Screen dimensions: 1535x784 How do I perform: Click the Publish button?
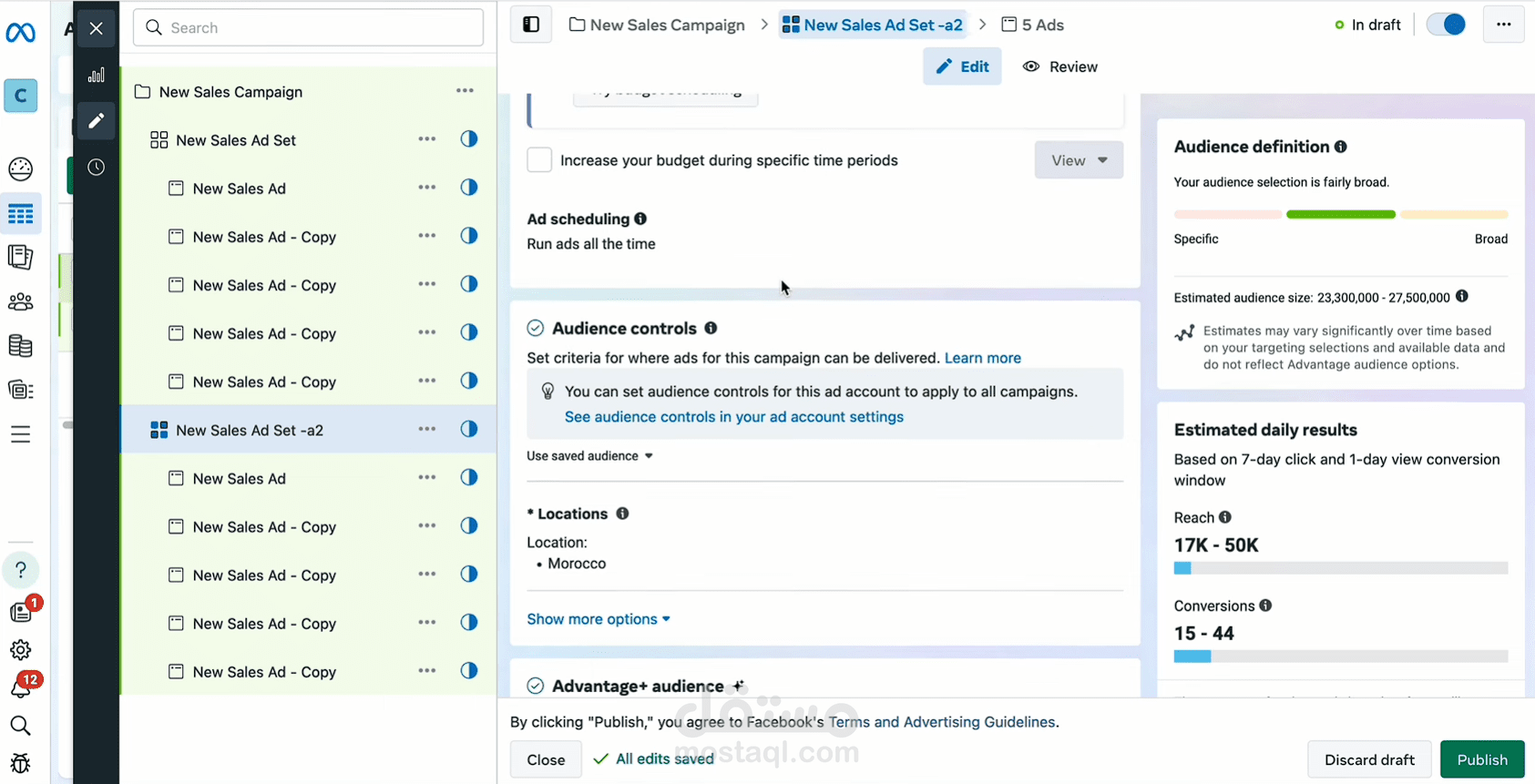tap(1482, 759)
